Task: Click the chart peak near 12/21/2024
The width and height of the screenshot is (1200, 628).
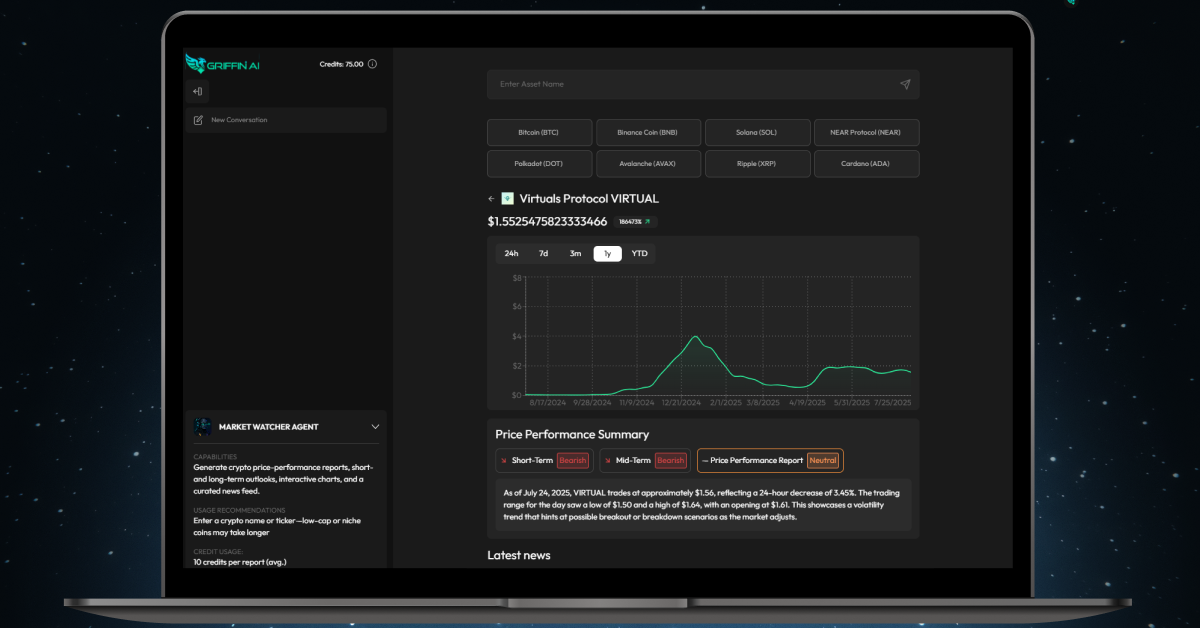Action: pos(696,337)
